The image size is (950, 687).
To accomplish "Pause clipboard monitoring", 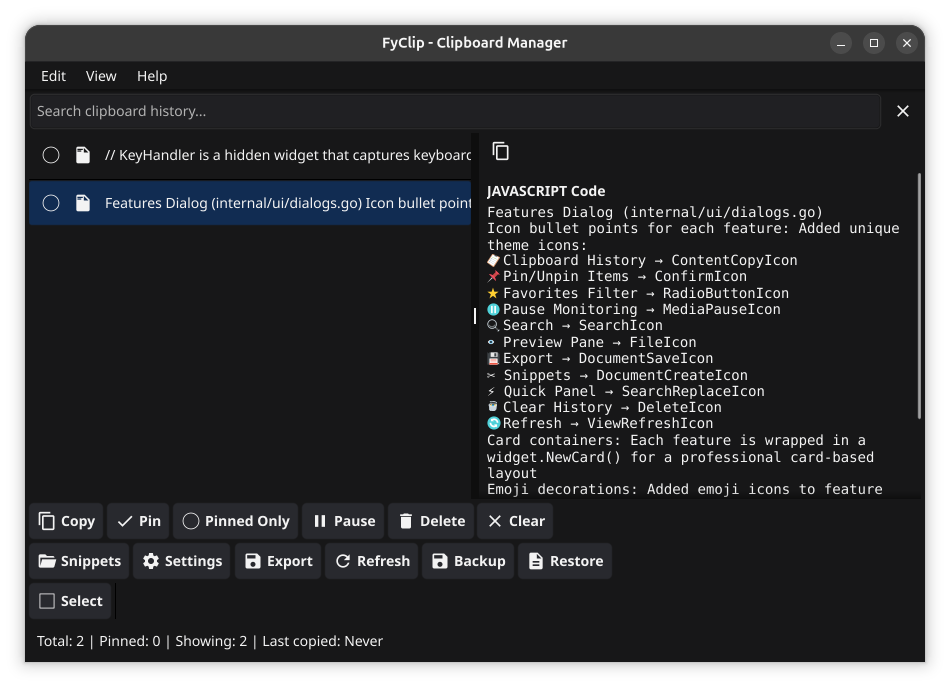I will (344, 521).
